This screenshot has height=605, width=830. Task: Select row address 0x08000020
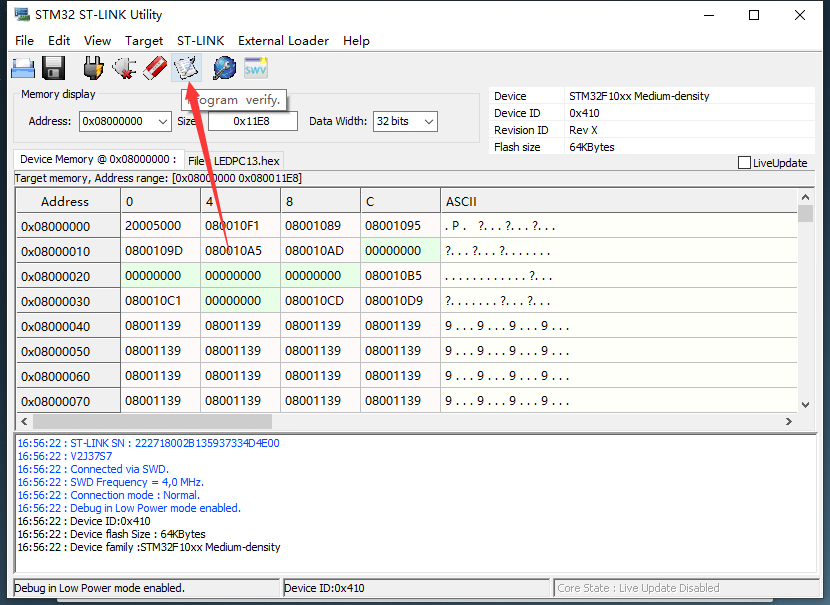point(68,276)
